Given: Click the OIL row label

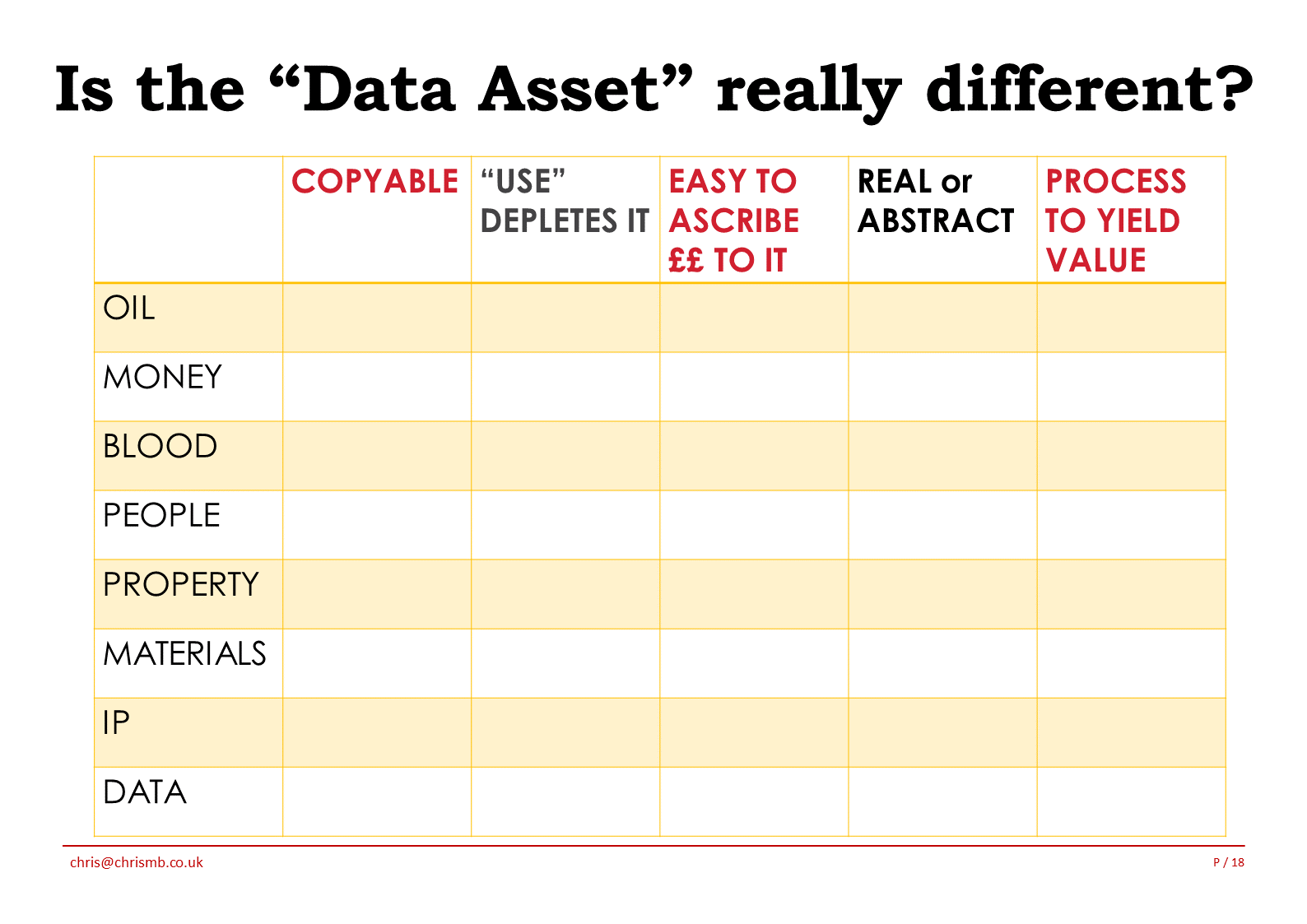Looking at the screenshot, I should (129, 309).
